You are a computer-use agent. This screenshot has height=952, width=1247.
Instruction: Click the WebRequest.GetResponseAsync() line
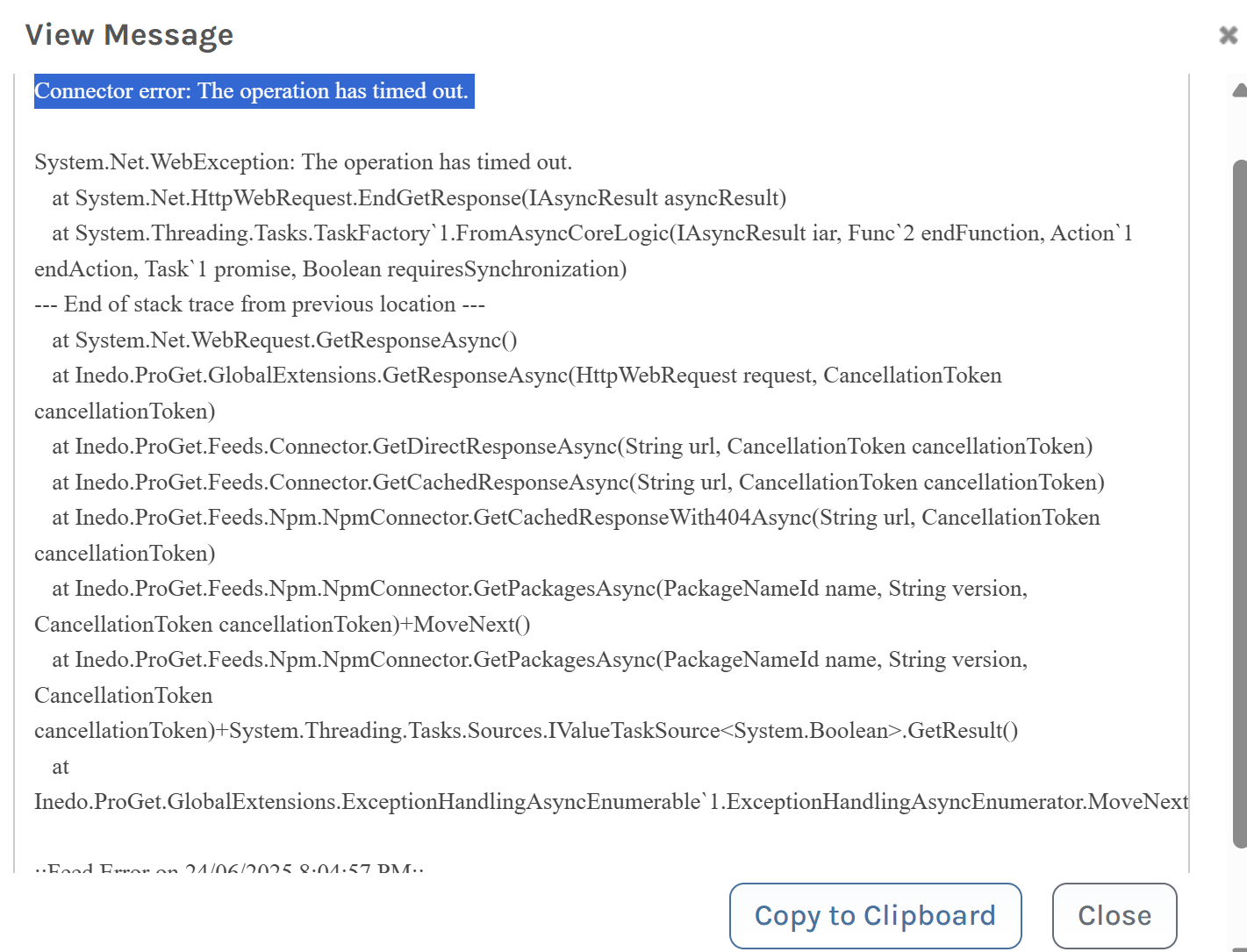[284, 340]
